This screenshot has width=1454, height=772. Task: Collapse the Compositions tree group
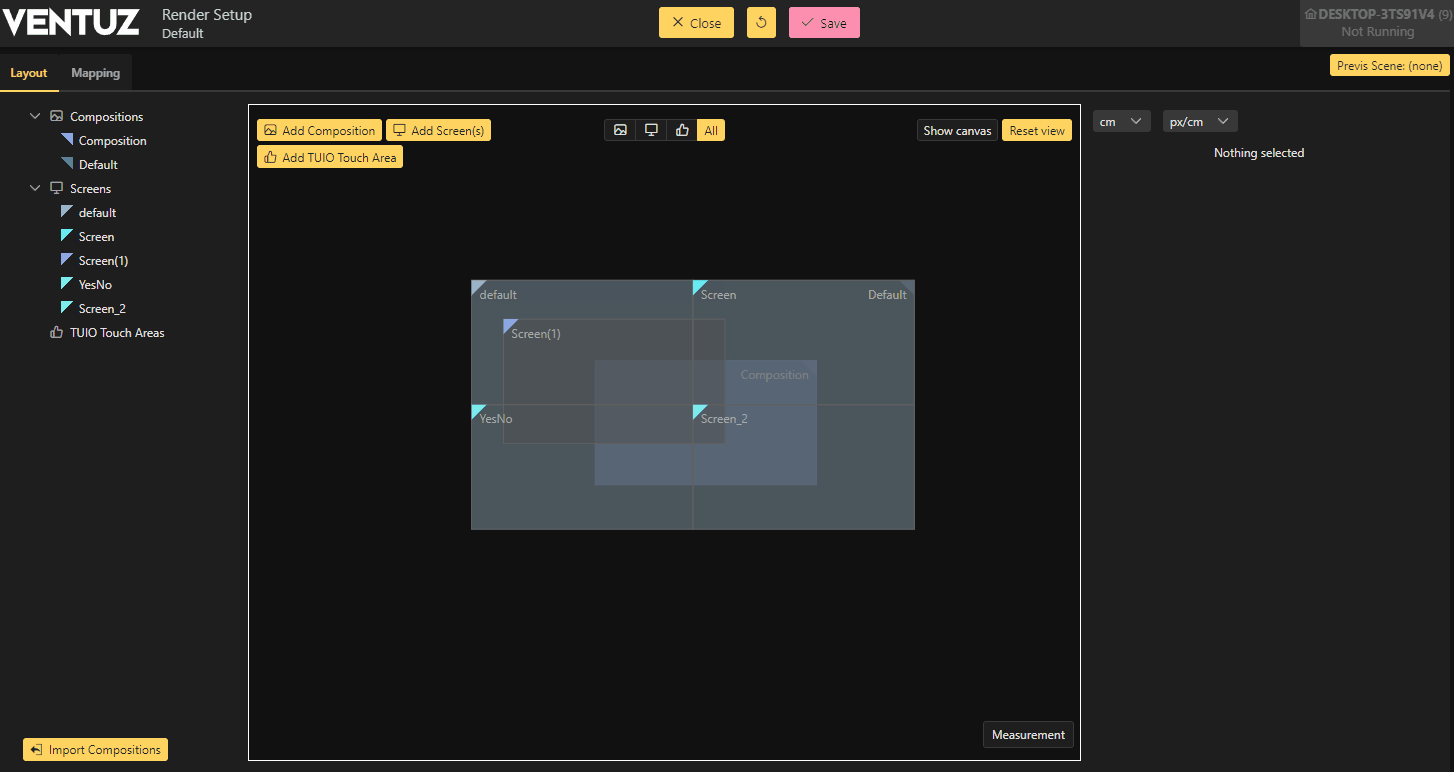(x=35, y=117)
